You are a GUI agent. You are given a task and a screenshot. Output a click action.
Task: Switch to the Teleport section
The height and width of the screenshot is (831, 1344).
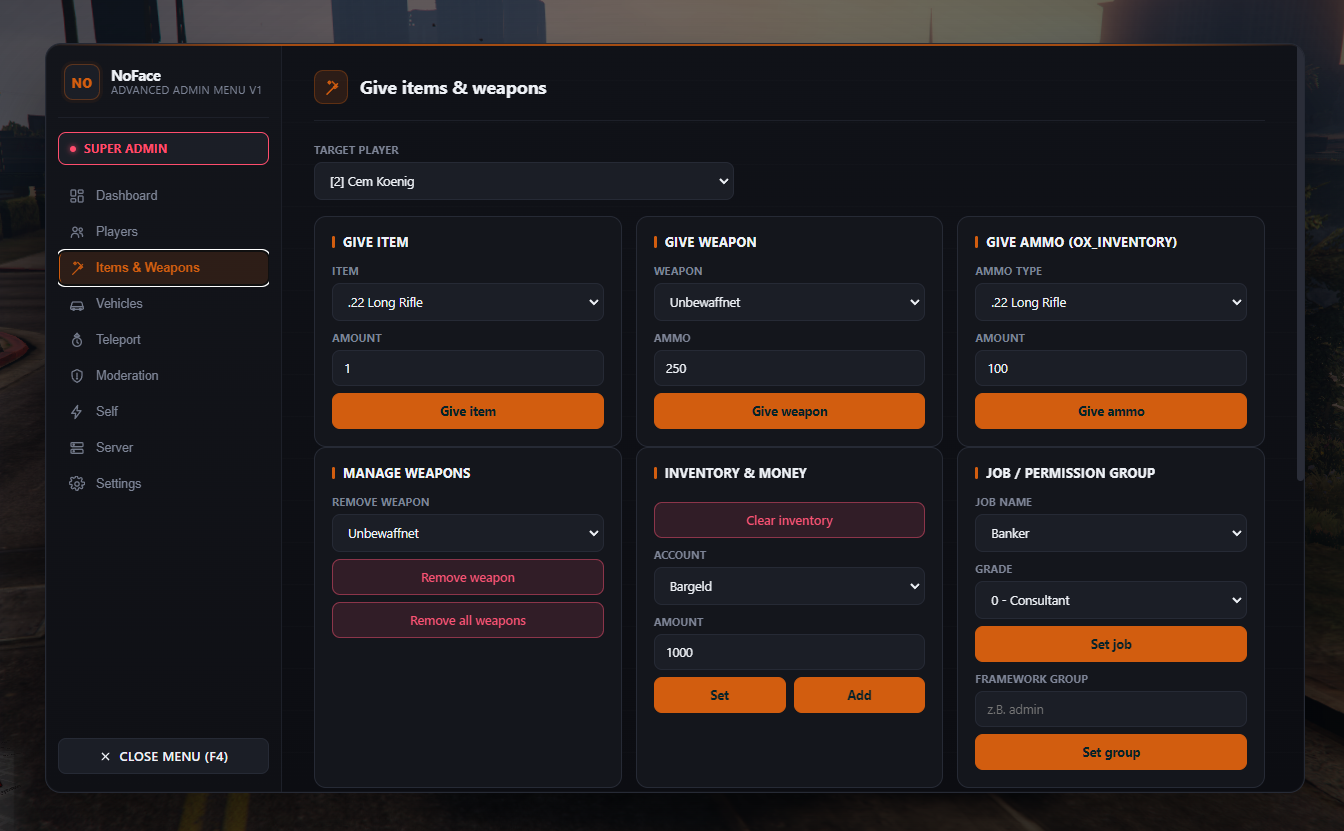click(163, 340)
